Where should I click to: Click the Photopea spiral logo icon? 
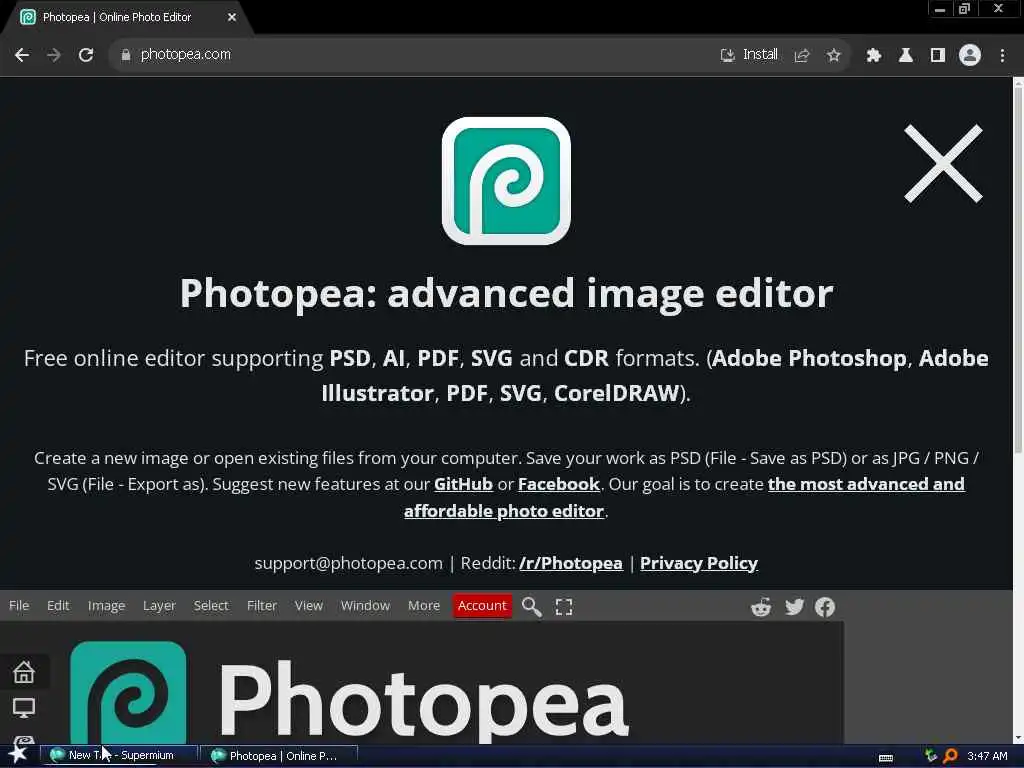[506, 181]
